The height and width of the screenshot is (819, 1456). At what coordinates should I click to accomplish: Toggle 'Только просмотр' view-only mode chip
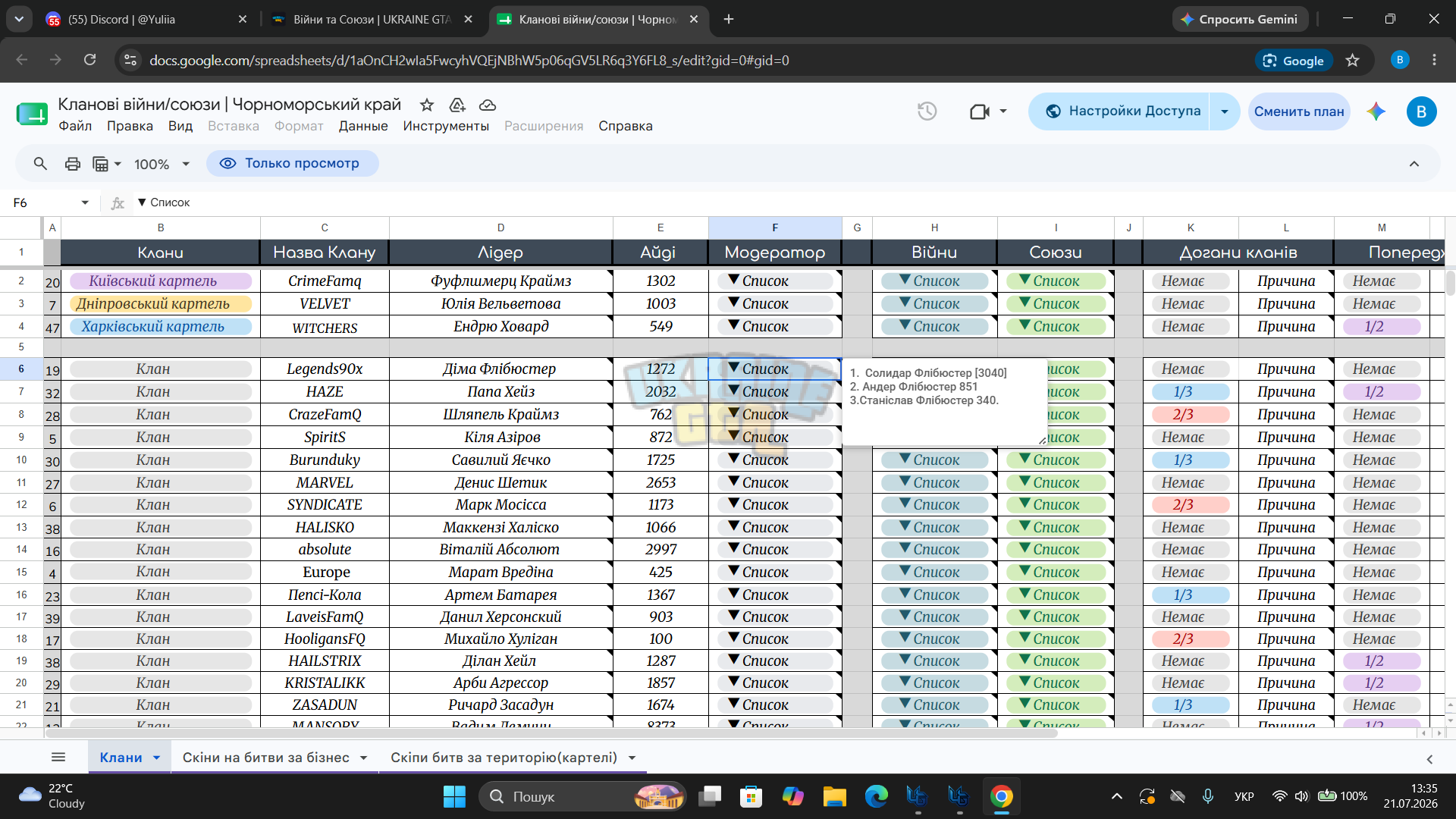293,163
